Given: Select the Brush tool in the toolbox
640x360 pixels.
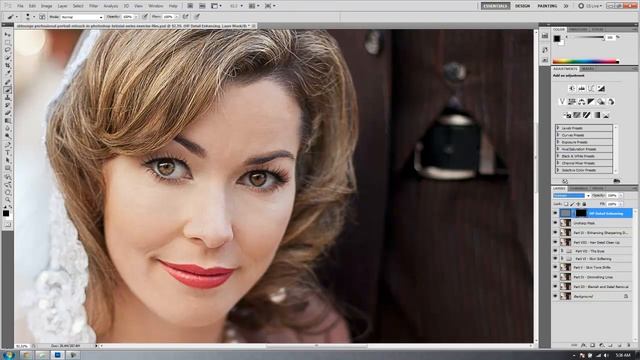Looking at the screenshot, I should (x=7, y=89).
